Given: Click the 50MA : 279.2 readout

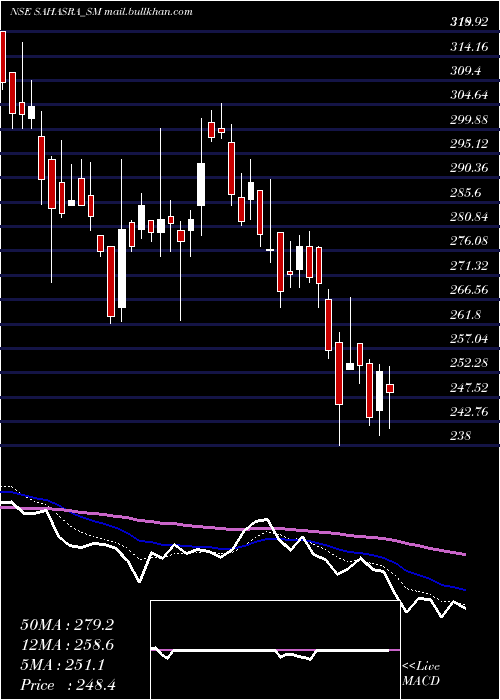Looking at the screenshot, I should [x=67, y=625].
